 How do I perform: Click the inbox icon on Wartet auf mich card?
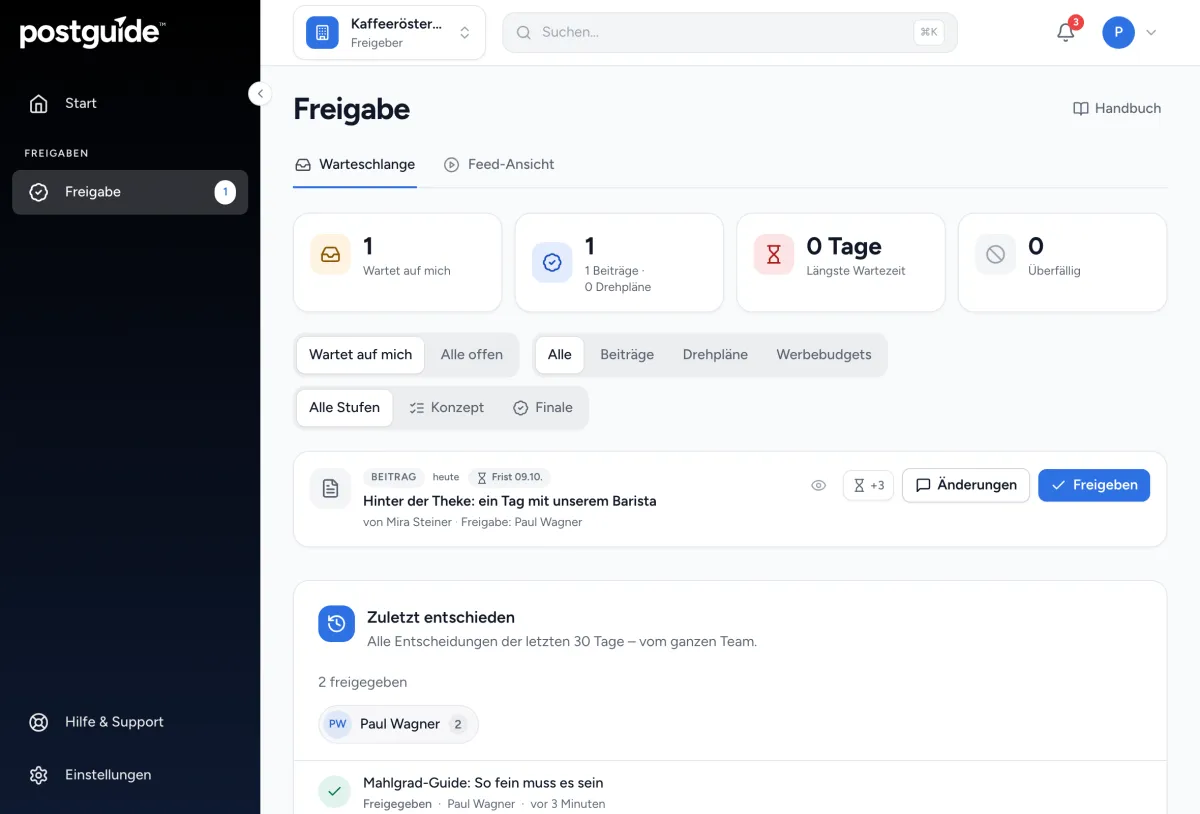(x=330, y=255)
